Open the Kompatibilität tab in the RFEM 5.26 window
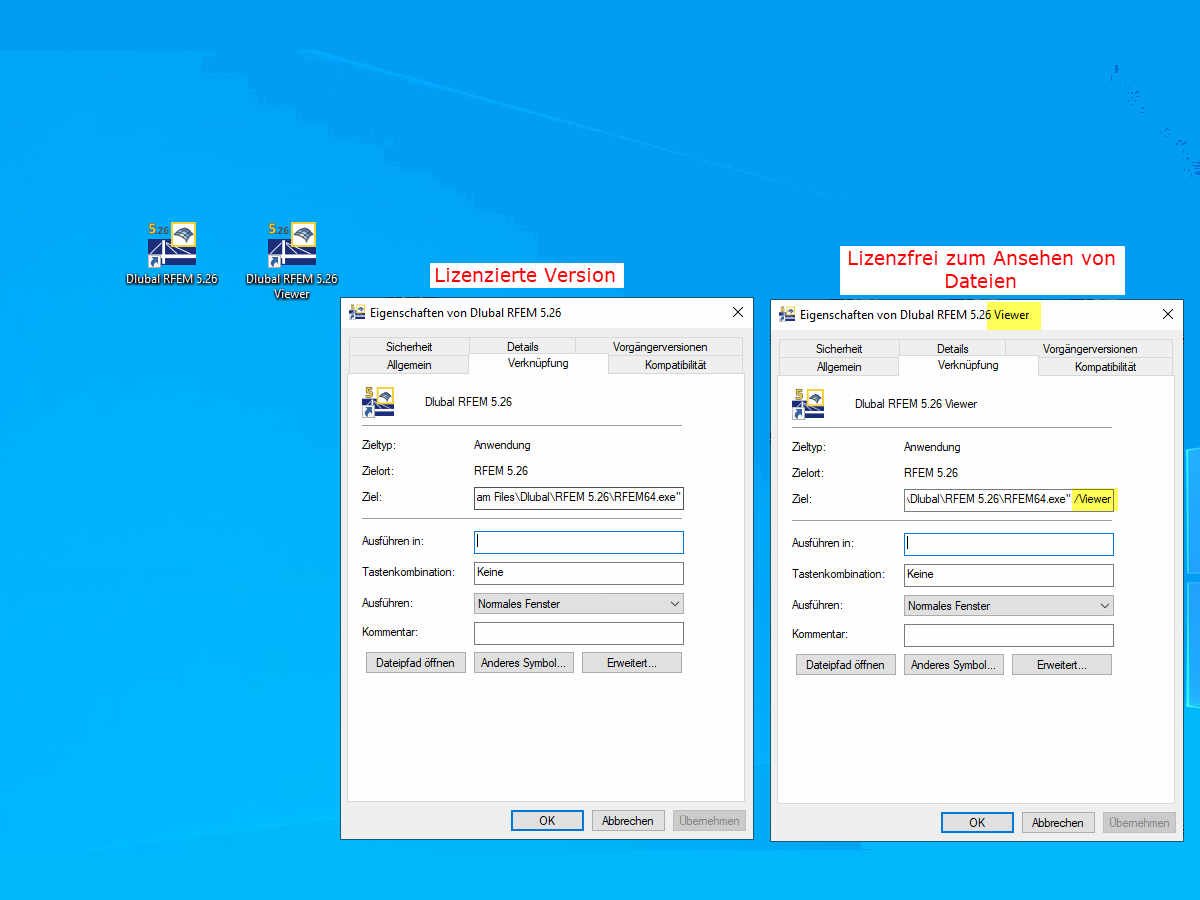The height and width of the screenshot is (900, 1200). [x=675, y=365]
